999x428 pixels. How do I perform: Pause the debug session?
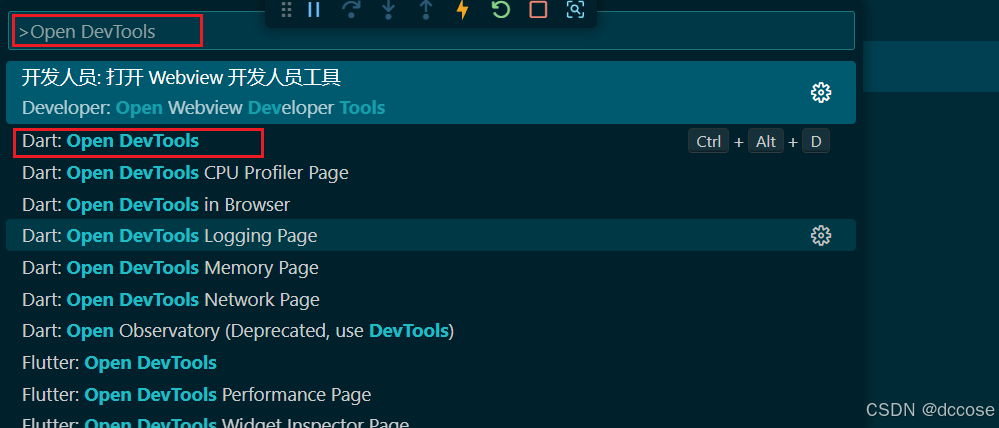tap(313, 9)
